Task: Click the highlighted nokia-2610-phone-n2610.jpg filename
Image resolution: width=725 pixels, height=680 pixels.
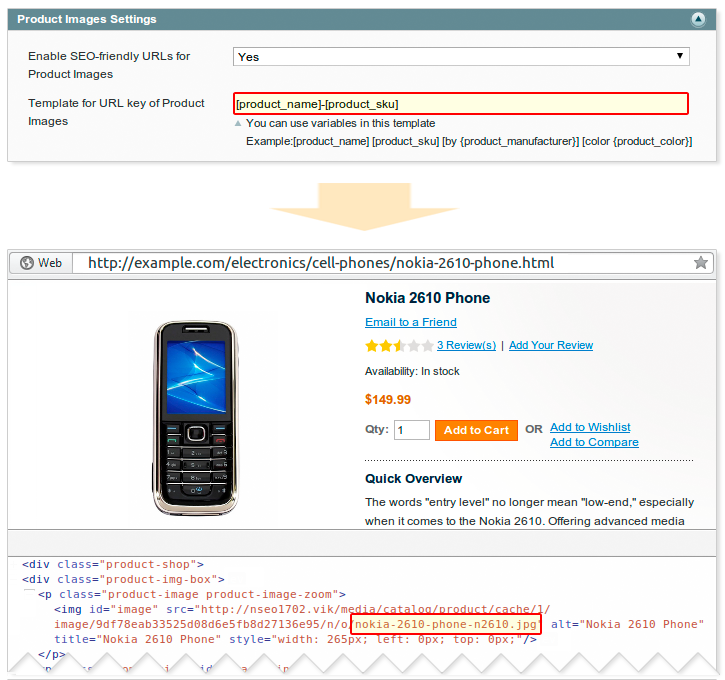Action: point(446,624)
